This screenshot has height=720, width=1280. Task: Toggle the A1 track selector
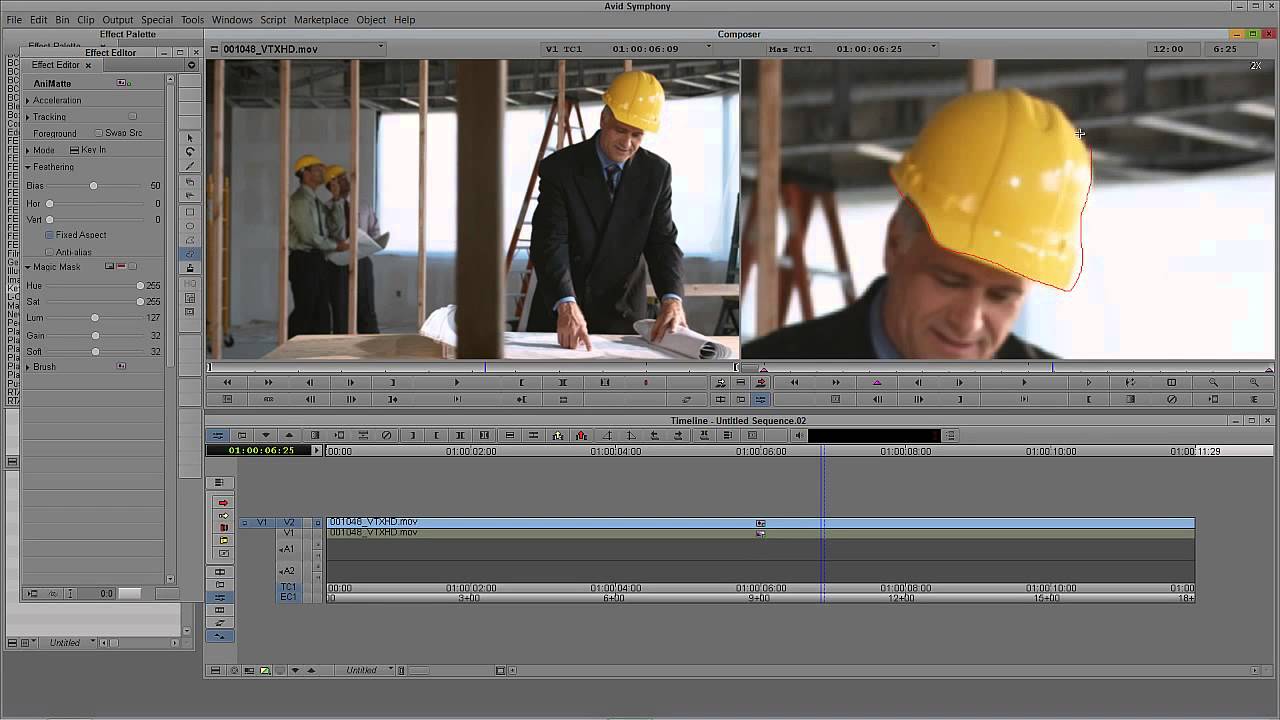tap(287, 549)
